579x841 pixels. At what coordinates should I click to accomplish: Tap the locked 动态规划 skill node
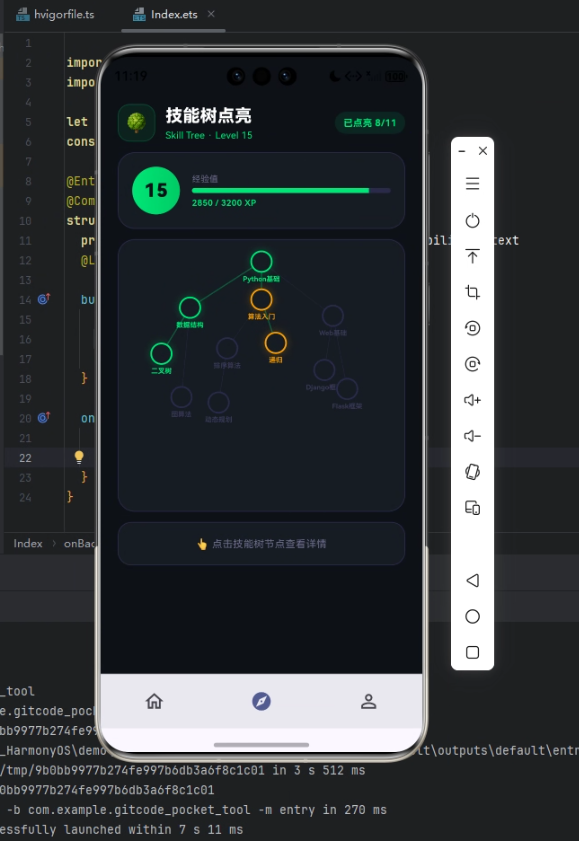pyautogui.click(x=218, y=403)
